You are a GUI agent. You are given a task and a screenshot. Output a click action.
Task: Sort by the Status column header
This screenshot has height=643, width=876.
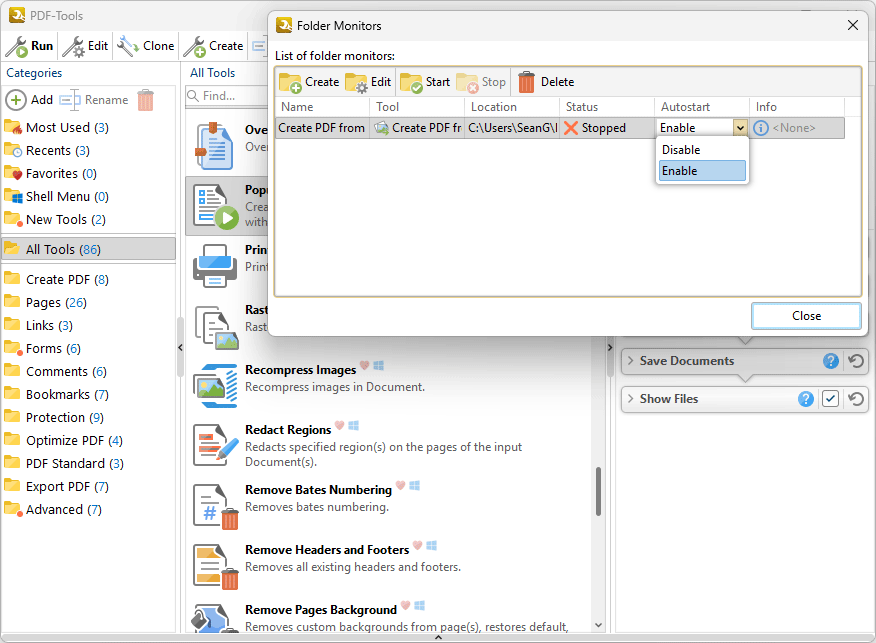(x=607, y=107)
